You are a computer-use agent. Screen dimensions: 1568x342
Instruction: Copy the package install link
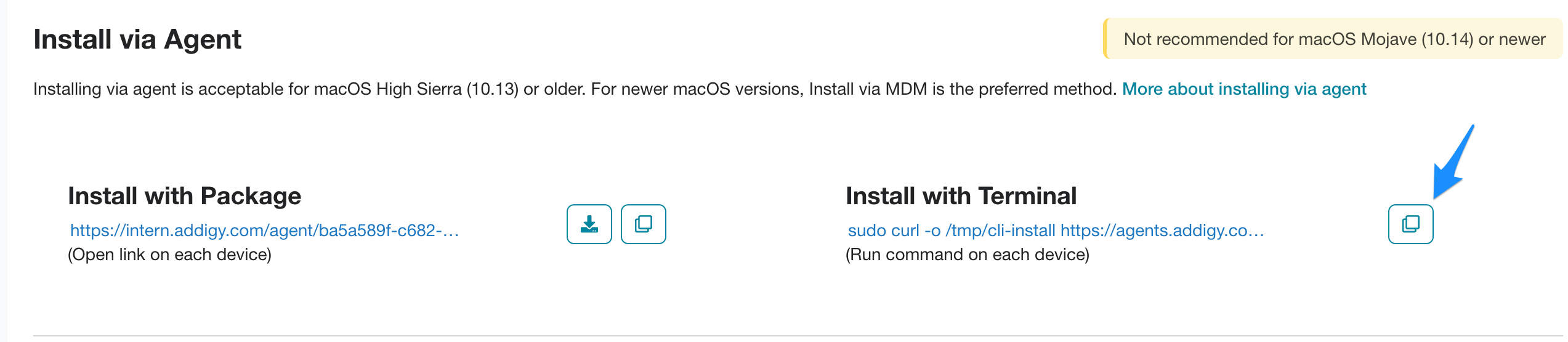click(x=643, y=224)
